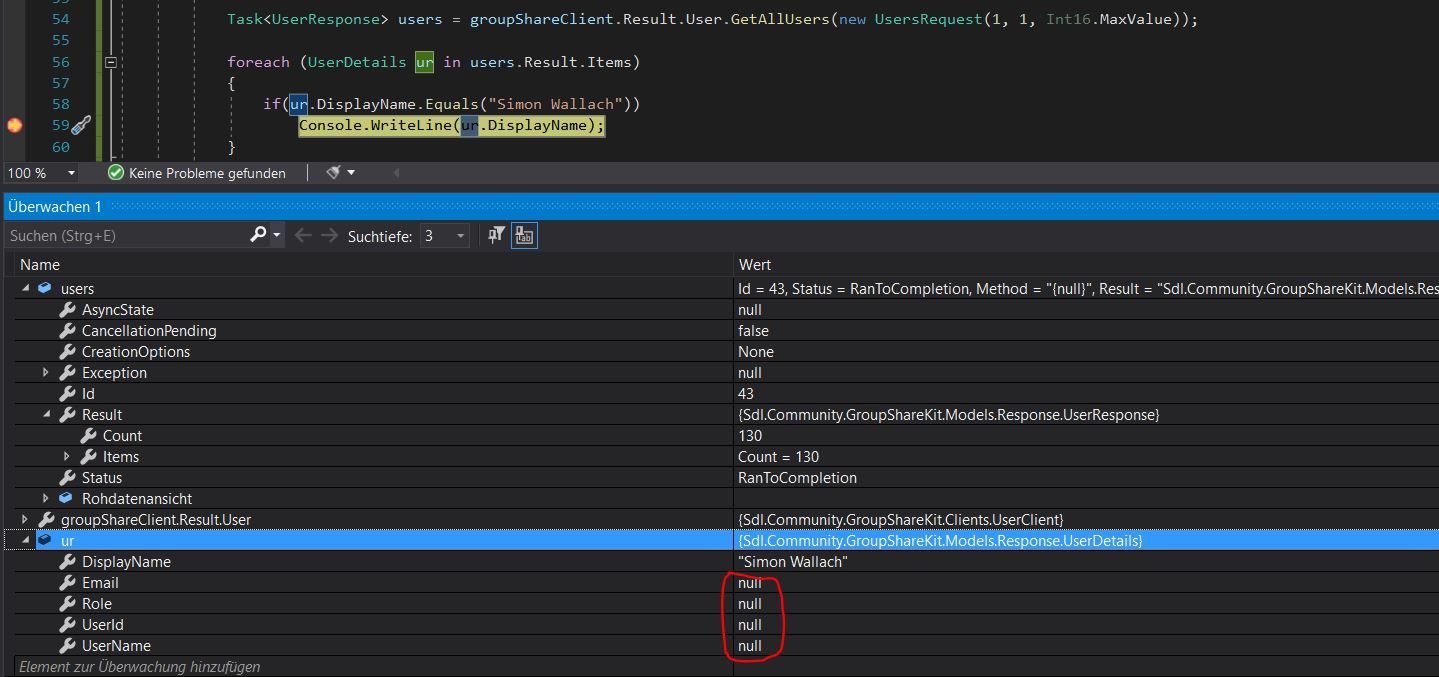Select the 'Count' property row
This screenshot has width=1439, height=677.
click(x=719, y=436)
